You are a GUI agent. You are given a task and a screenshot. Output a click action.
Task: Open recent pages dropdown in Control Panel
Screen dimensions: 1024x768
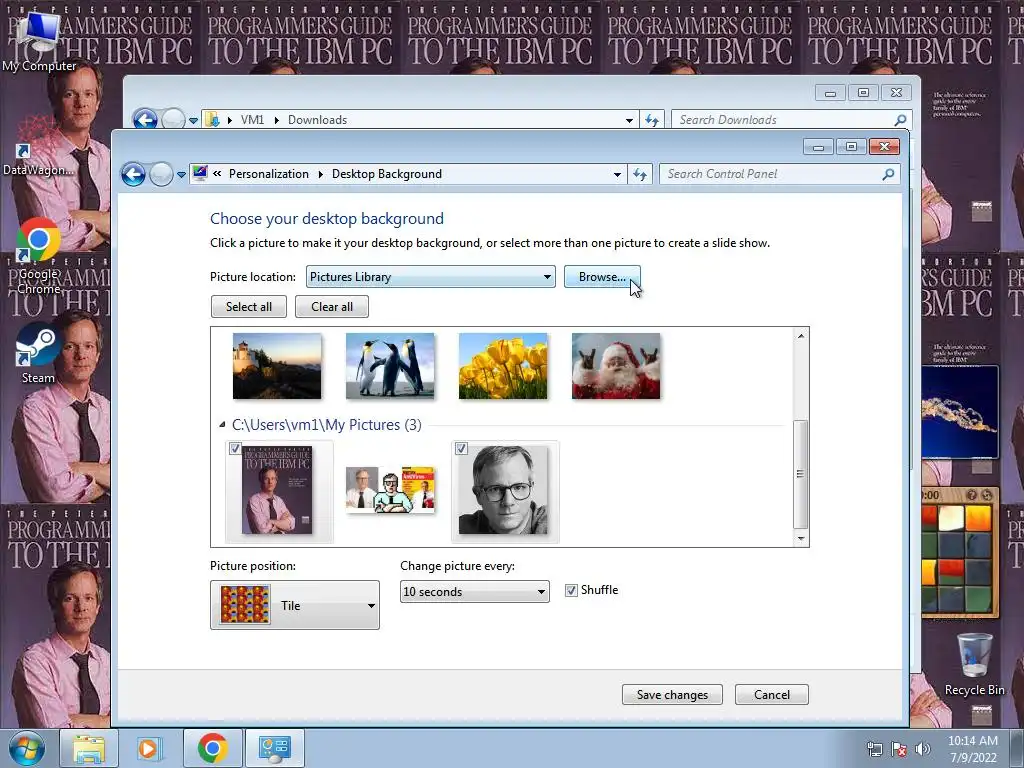coord(181,175)
